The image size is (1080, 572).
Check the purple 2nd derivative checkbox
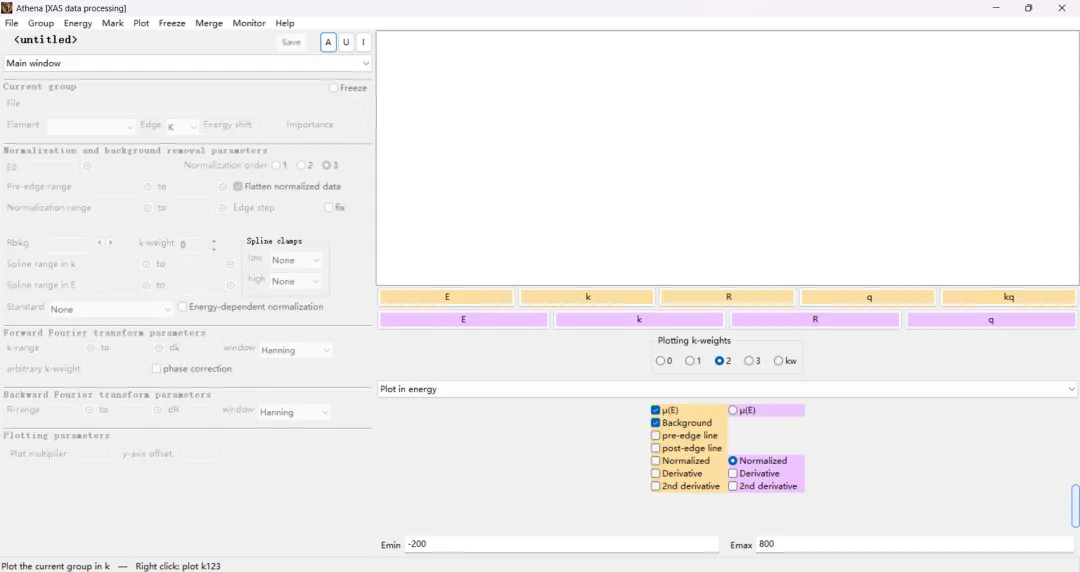733,486
